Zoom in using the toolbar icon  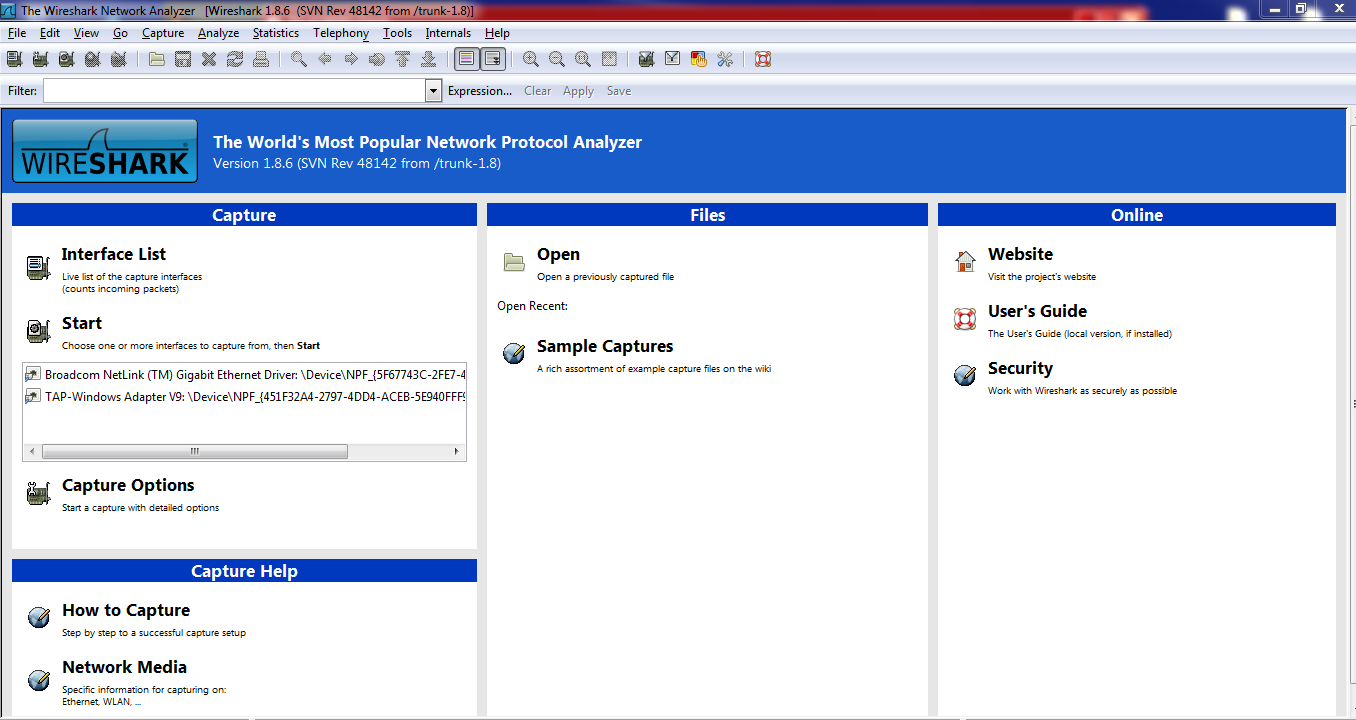point(531,59)
